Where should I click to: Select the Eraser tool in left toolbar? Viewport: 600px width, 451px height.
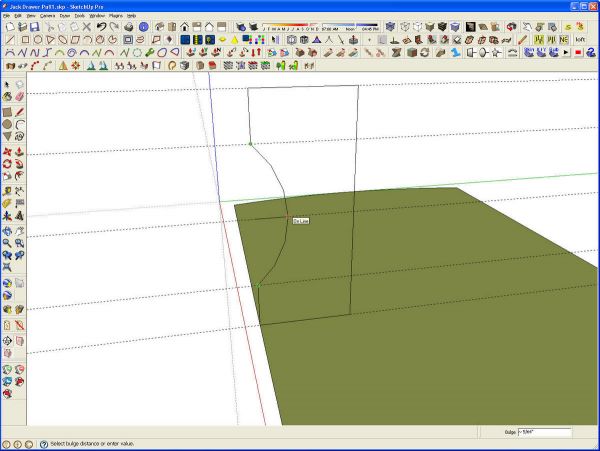click(x=20, y=96)
